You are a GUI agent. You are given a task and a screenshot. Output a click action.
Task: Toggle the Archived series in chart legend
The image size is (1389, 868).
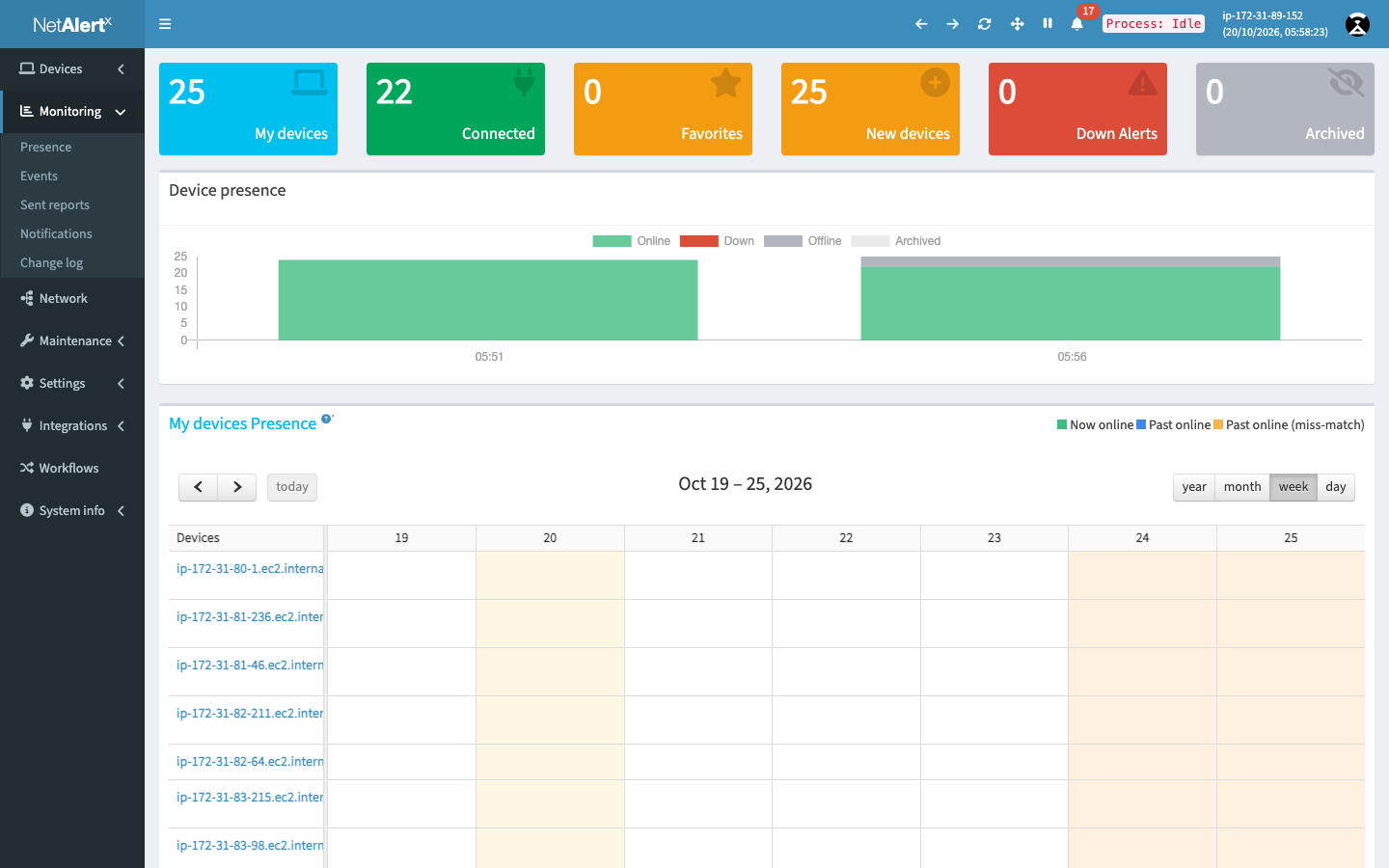[896, 241]
